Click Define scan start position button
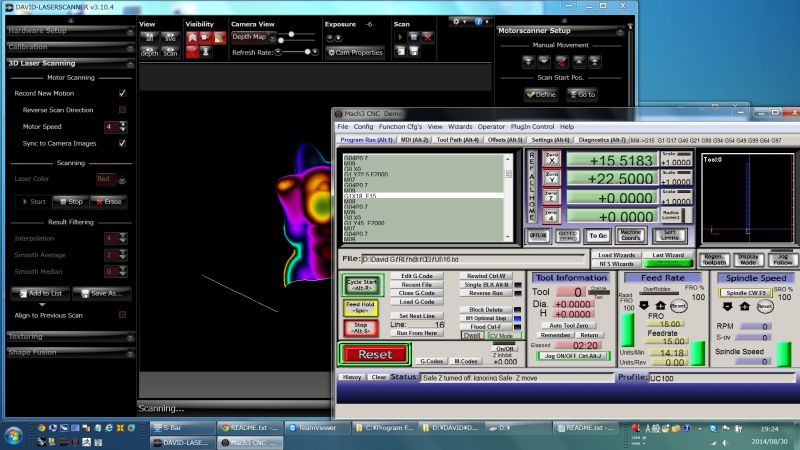The height and width of the screenshot is (450, 800). coord(541,94)
